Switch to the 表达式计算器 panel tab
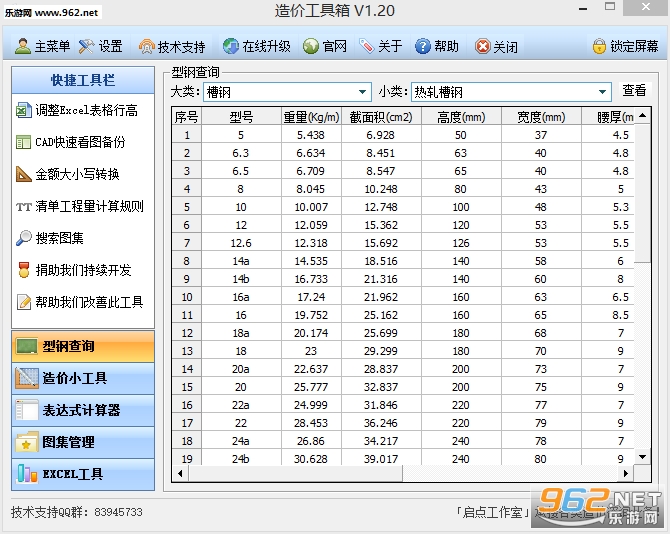The image size is (670, 534). click(83, 410)
